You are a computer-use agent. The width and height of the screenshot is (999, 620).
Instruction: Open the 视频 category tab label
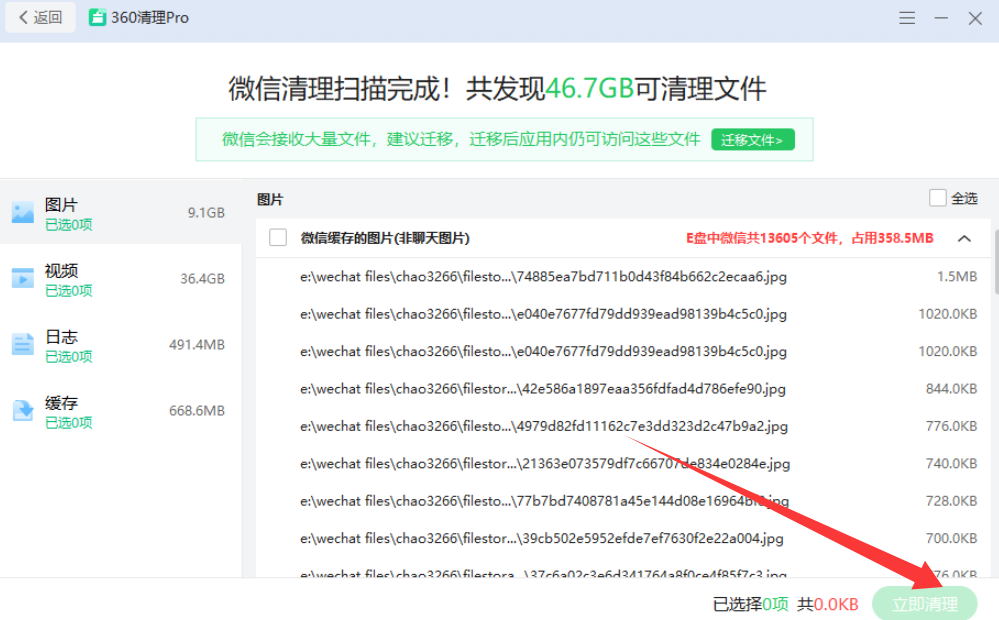61,271
